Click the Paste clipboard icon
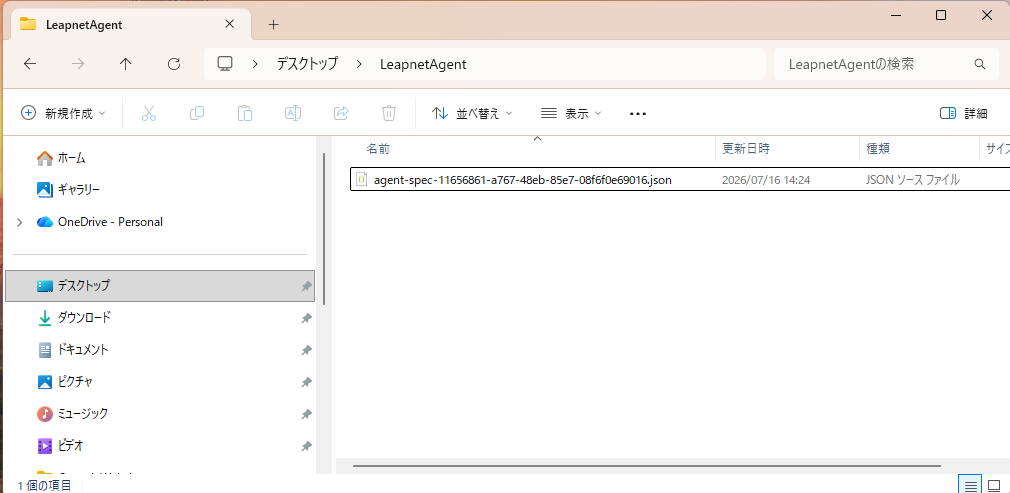1010x493 pixels. [245, 113]
